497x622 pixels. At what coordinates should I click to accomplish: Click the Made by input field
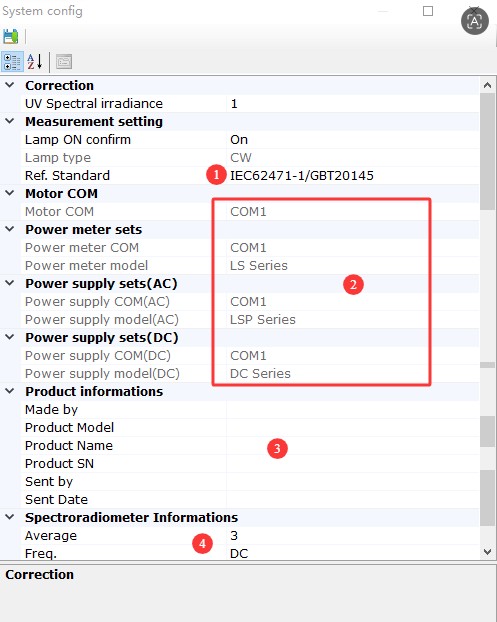pyautogui.click(x=352, y=409)
